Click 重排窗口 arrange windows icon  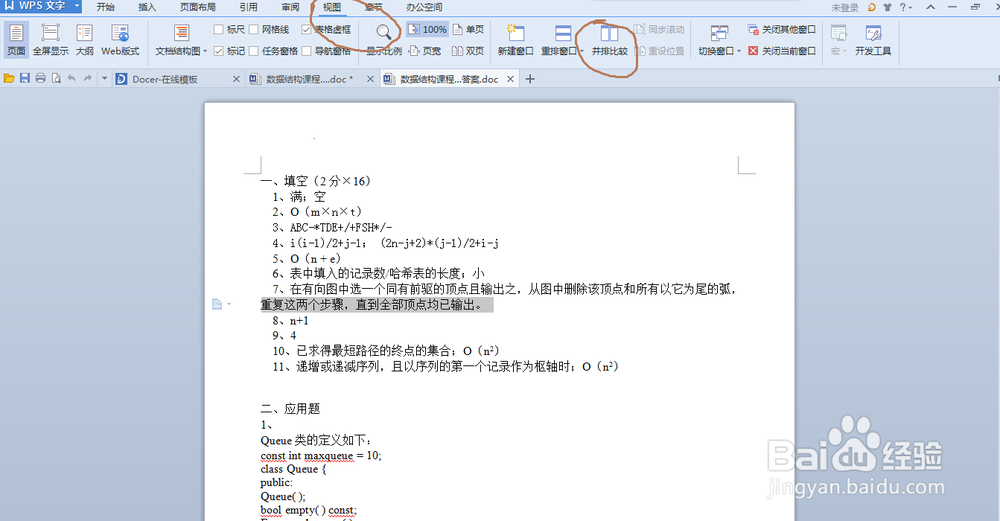coord(563,33)
